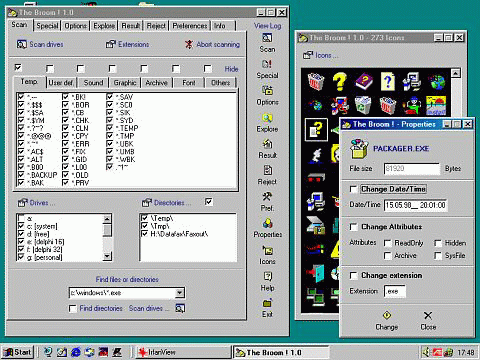The image size is (480, 360).
Task: Click the Explore sidebar icon
Action: 267,117
